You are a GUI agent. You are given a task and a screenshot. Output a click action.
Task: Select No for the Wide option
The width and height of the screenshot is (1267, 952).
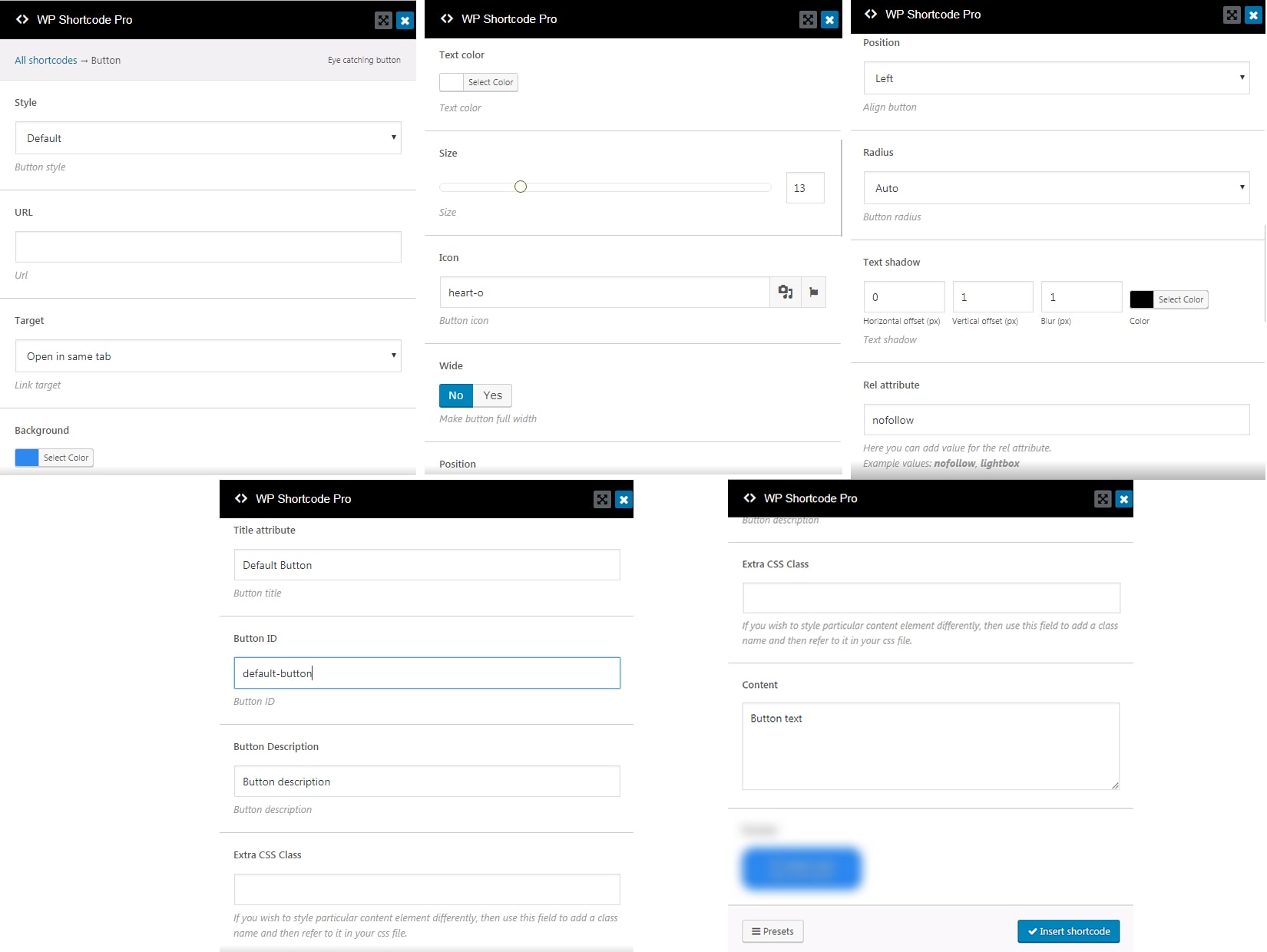pyautogui.click(x=455, y=395)
